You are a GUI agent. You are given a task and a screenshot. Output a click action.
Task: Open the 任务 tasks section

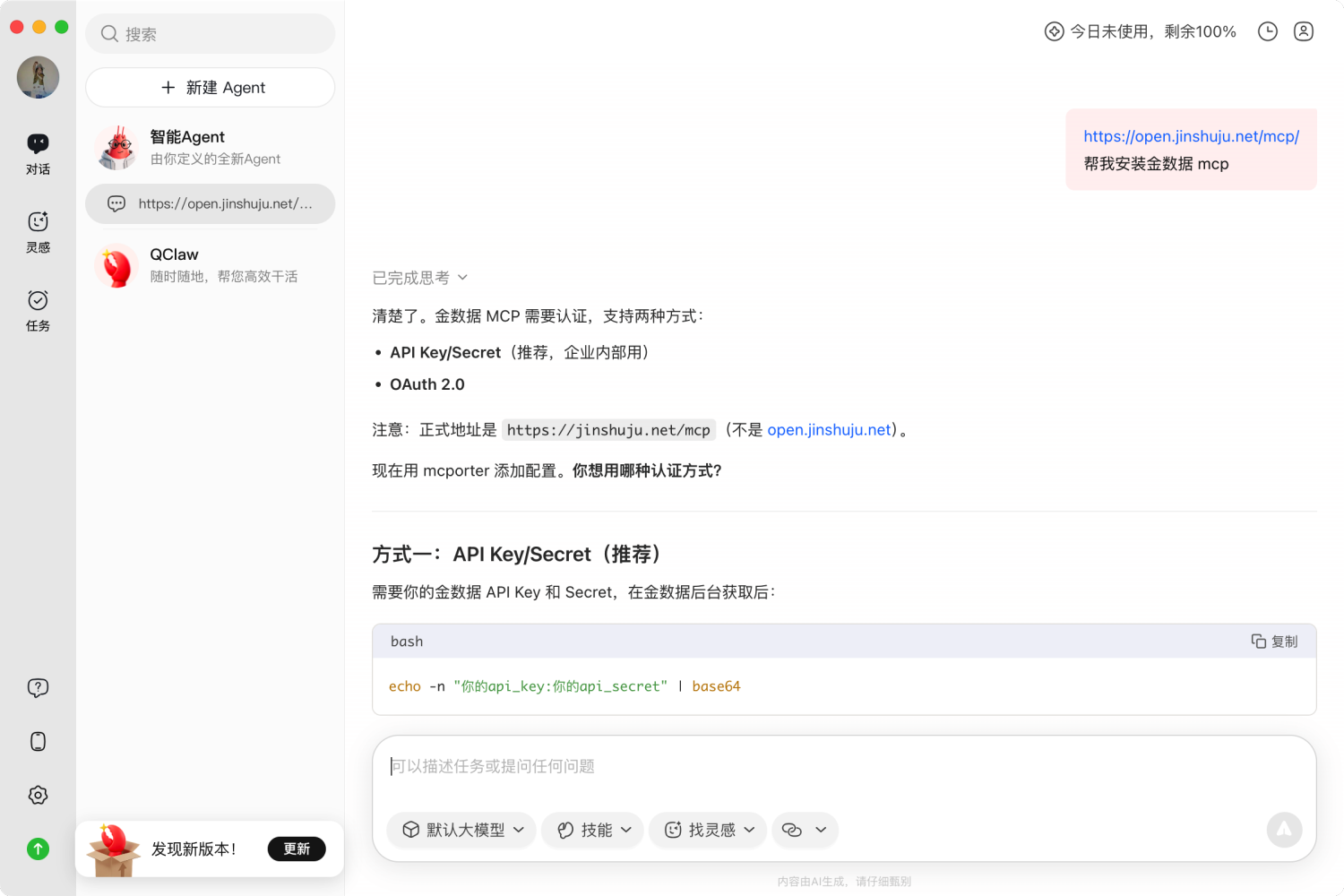(x=38, y=310)
